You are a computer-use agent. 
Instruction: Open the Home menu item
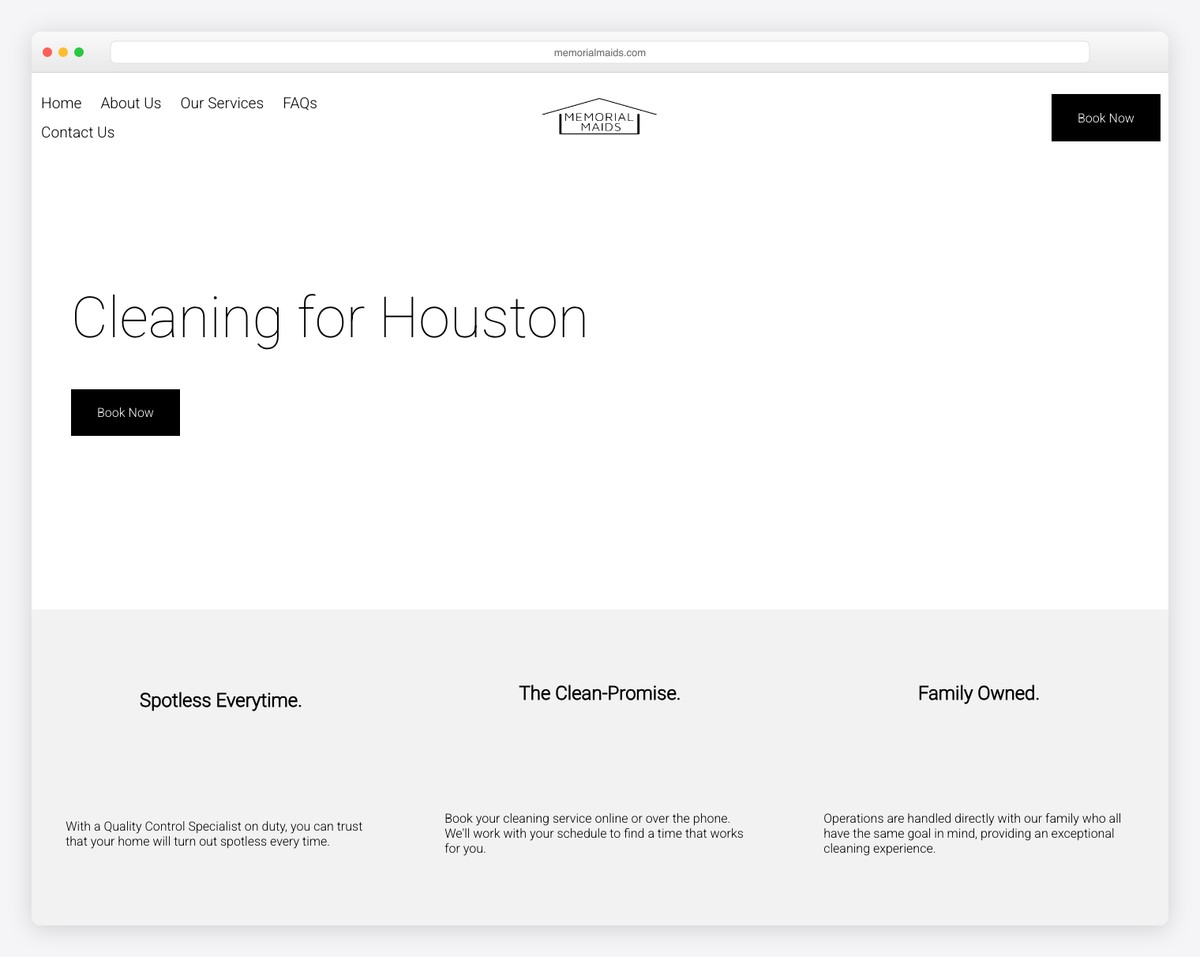coord(61,103)
